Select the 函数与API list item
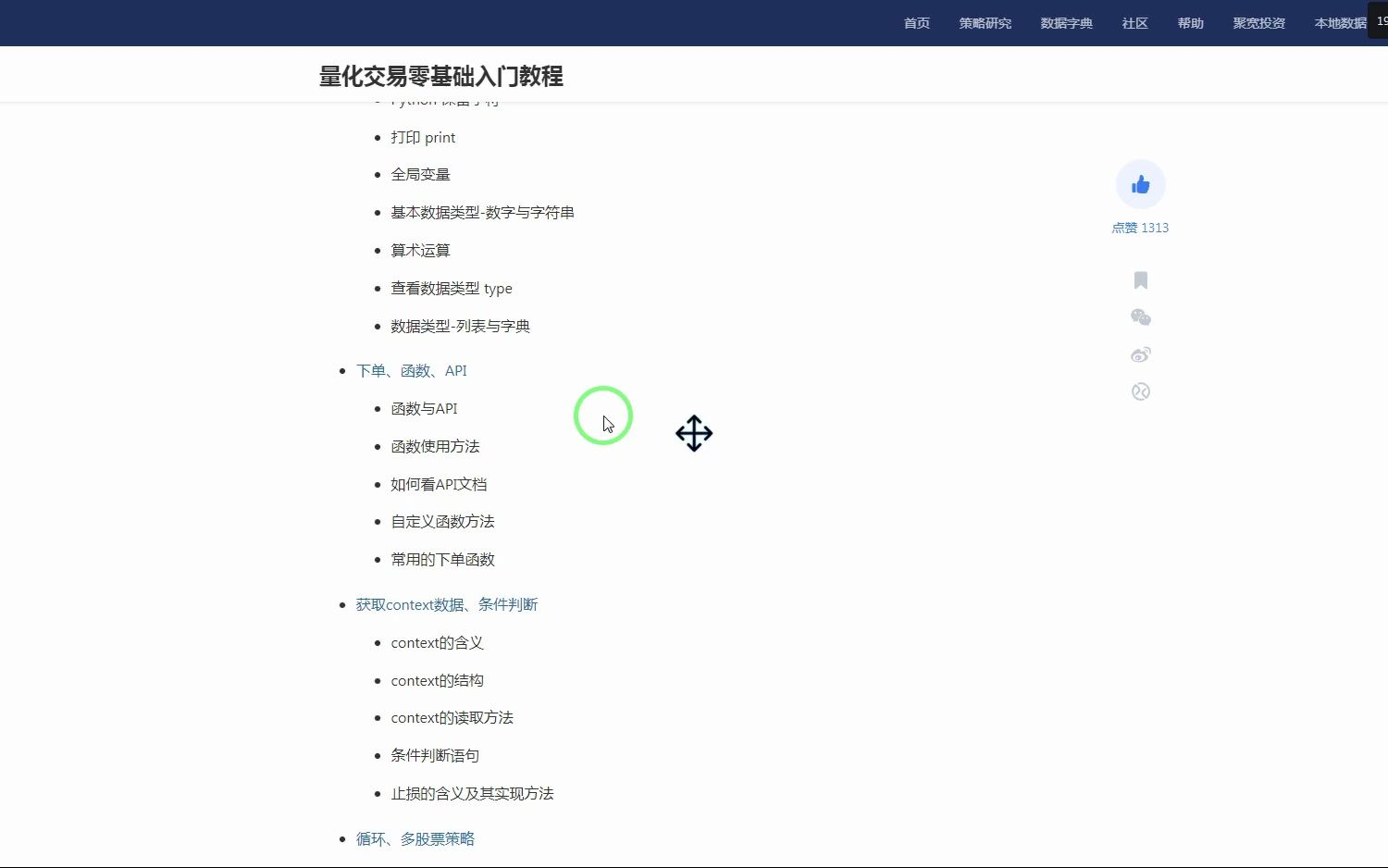1388x868 pixels. click(x=424, y=409)
